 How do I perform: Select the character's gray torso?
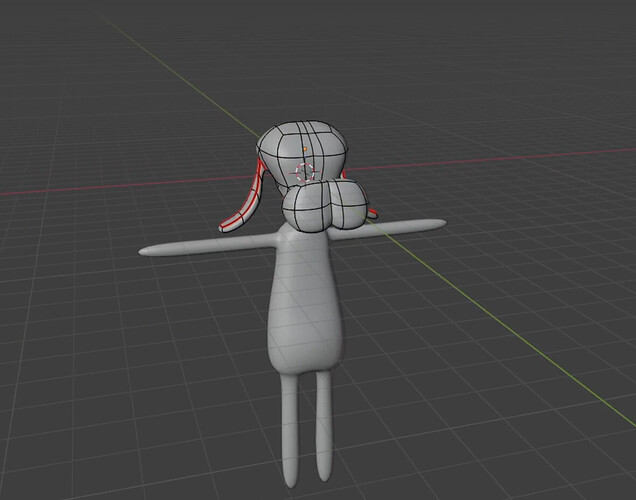click(x=305, y=300)
